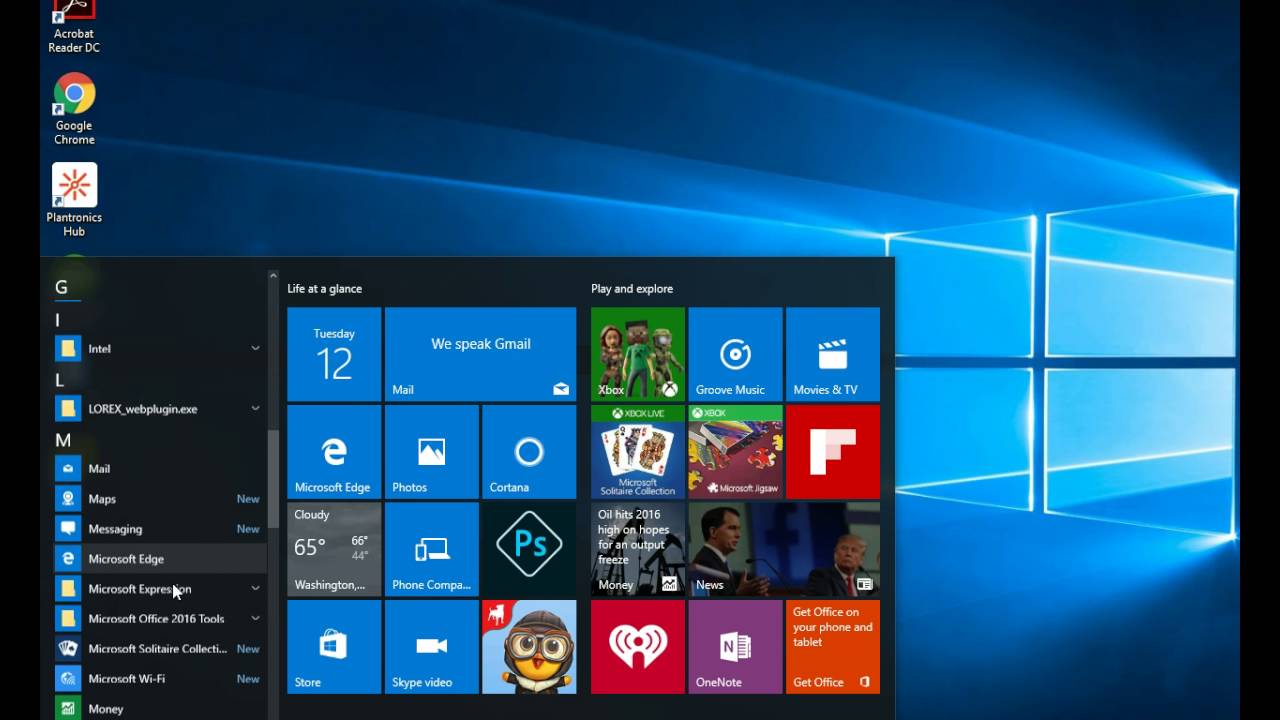Click the Life at a glance group header
The height and width of the screenshot is (720, 1280).
[324, 288]
